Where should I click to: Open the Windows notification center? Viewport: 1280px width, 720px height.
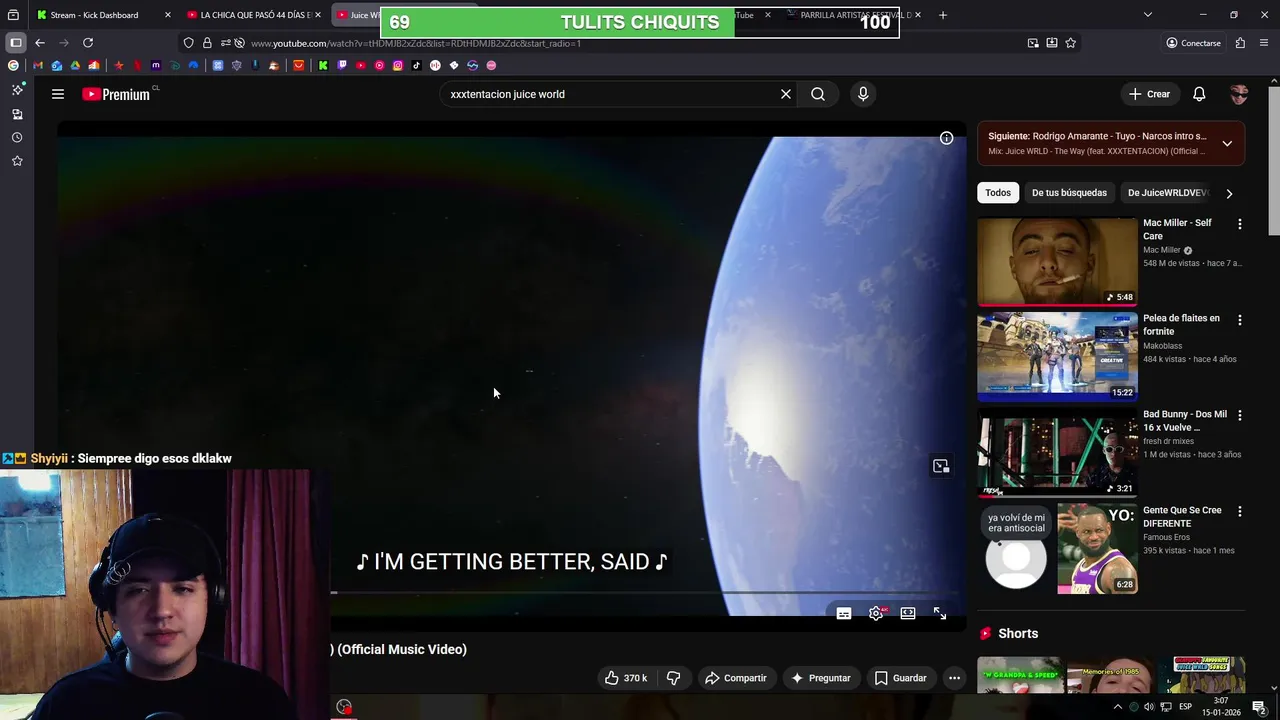tap(1259, 707)
